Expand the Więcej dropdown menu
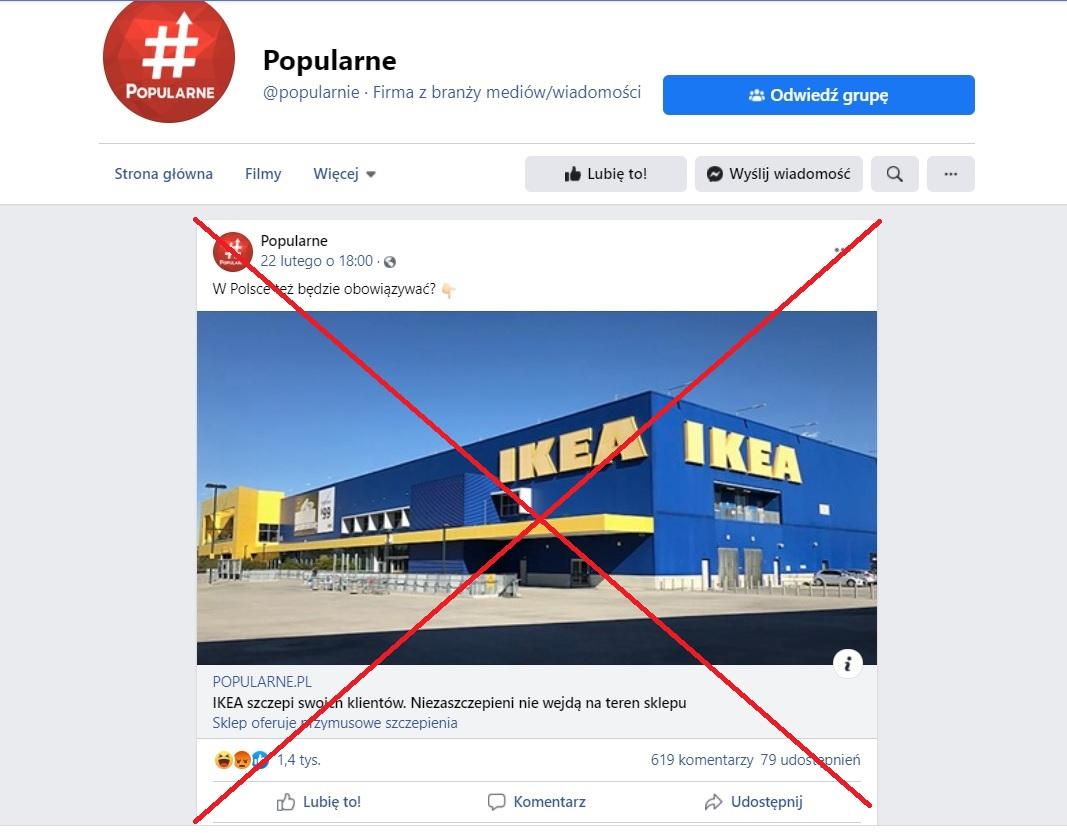The width and height of the screenshot is (1067, 833). point(344,174)
